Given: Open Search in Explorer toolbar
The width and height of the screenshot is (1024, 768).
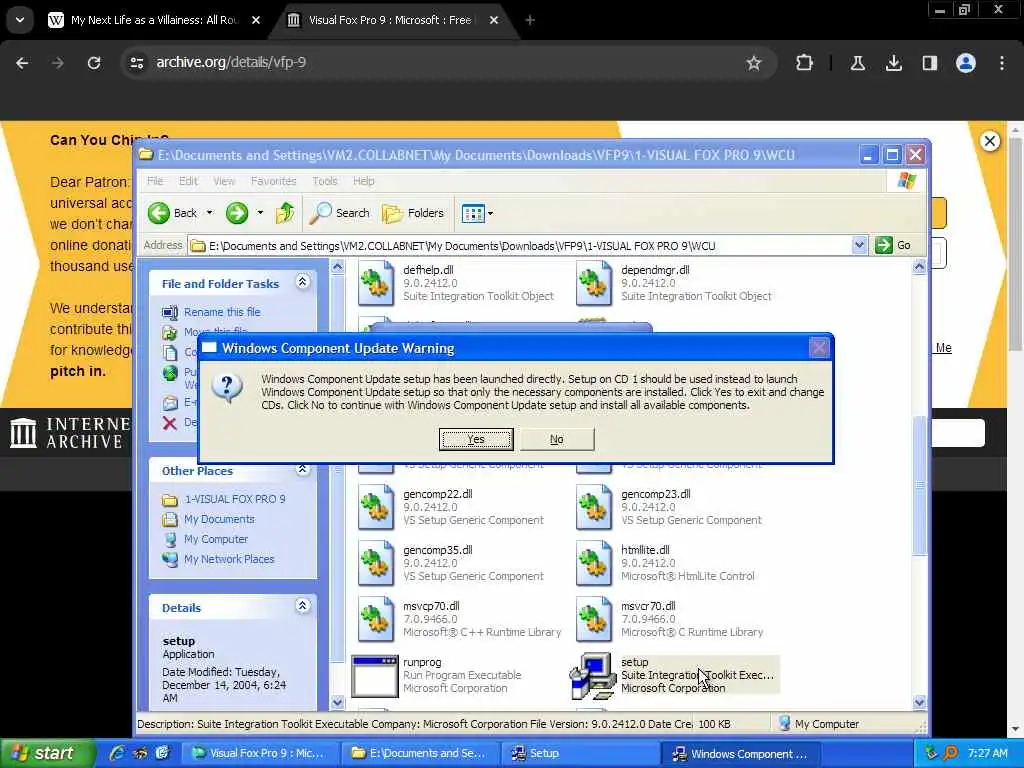Looking at the screenshot, I should point(339,213).
